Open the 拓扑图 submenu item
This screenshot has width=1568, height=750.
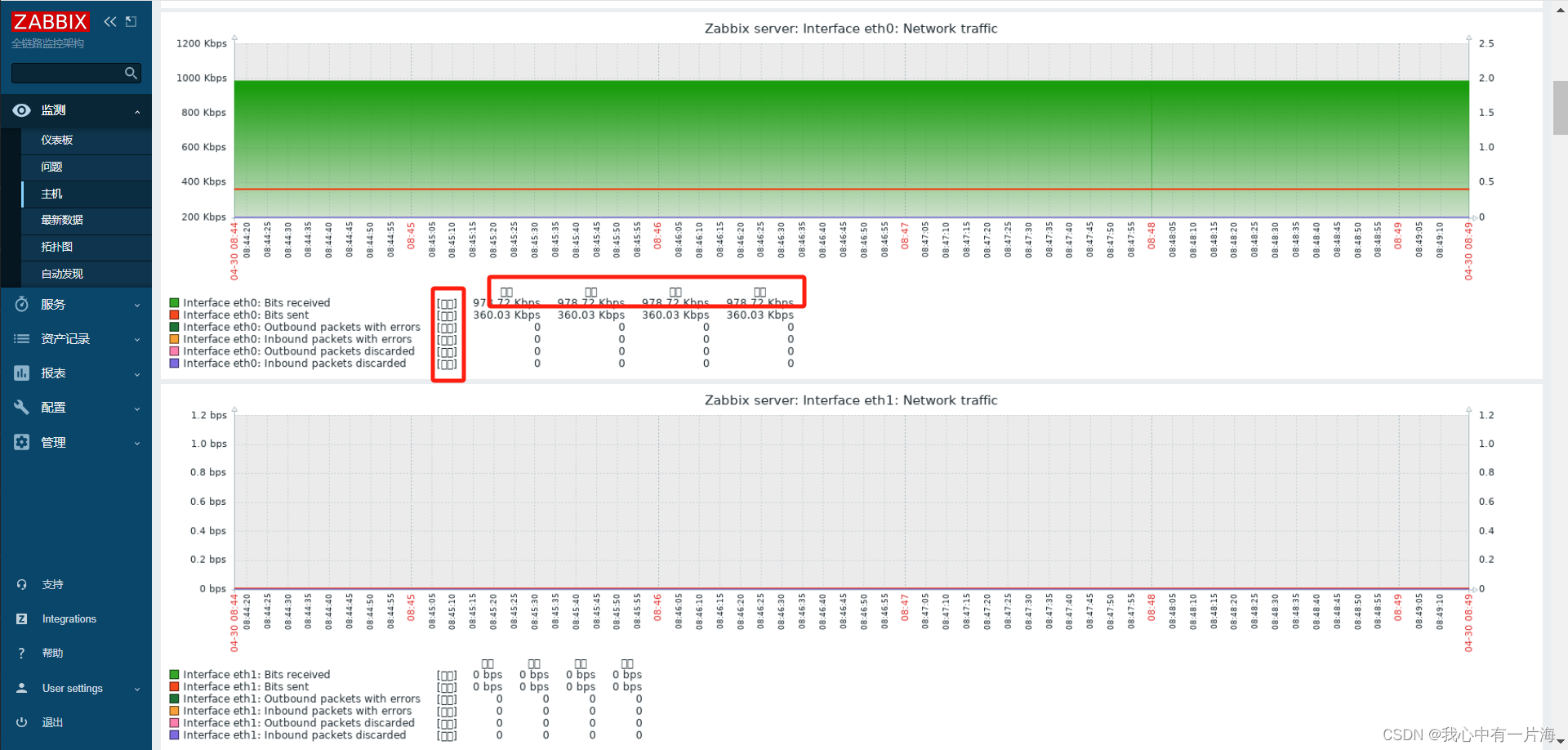[x=57, y=247]
